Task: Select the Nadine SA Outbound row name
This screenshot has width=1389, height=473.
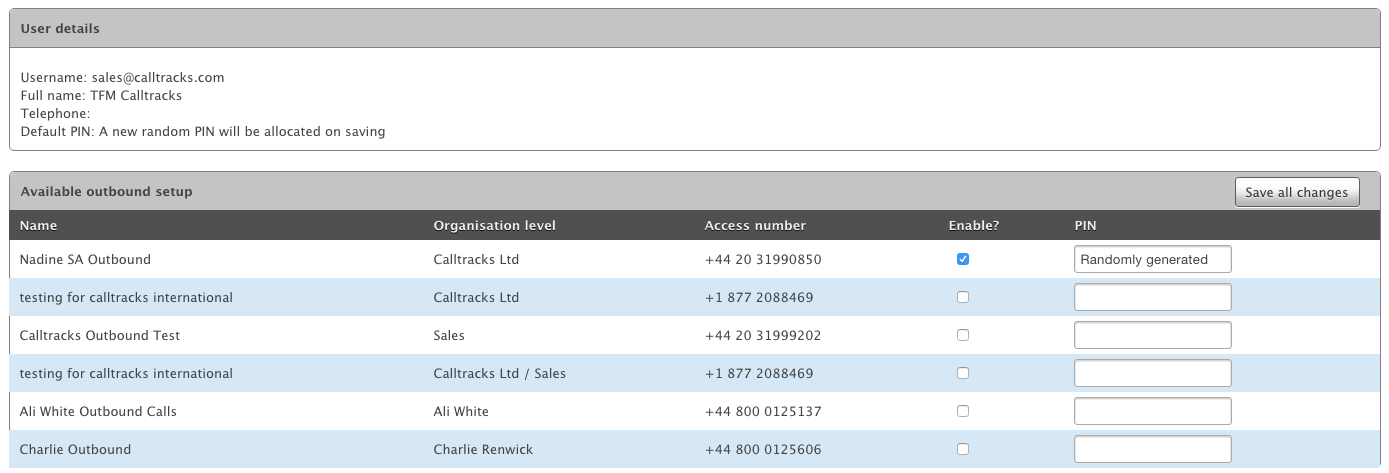Action: click(x=85, y=259)
